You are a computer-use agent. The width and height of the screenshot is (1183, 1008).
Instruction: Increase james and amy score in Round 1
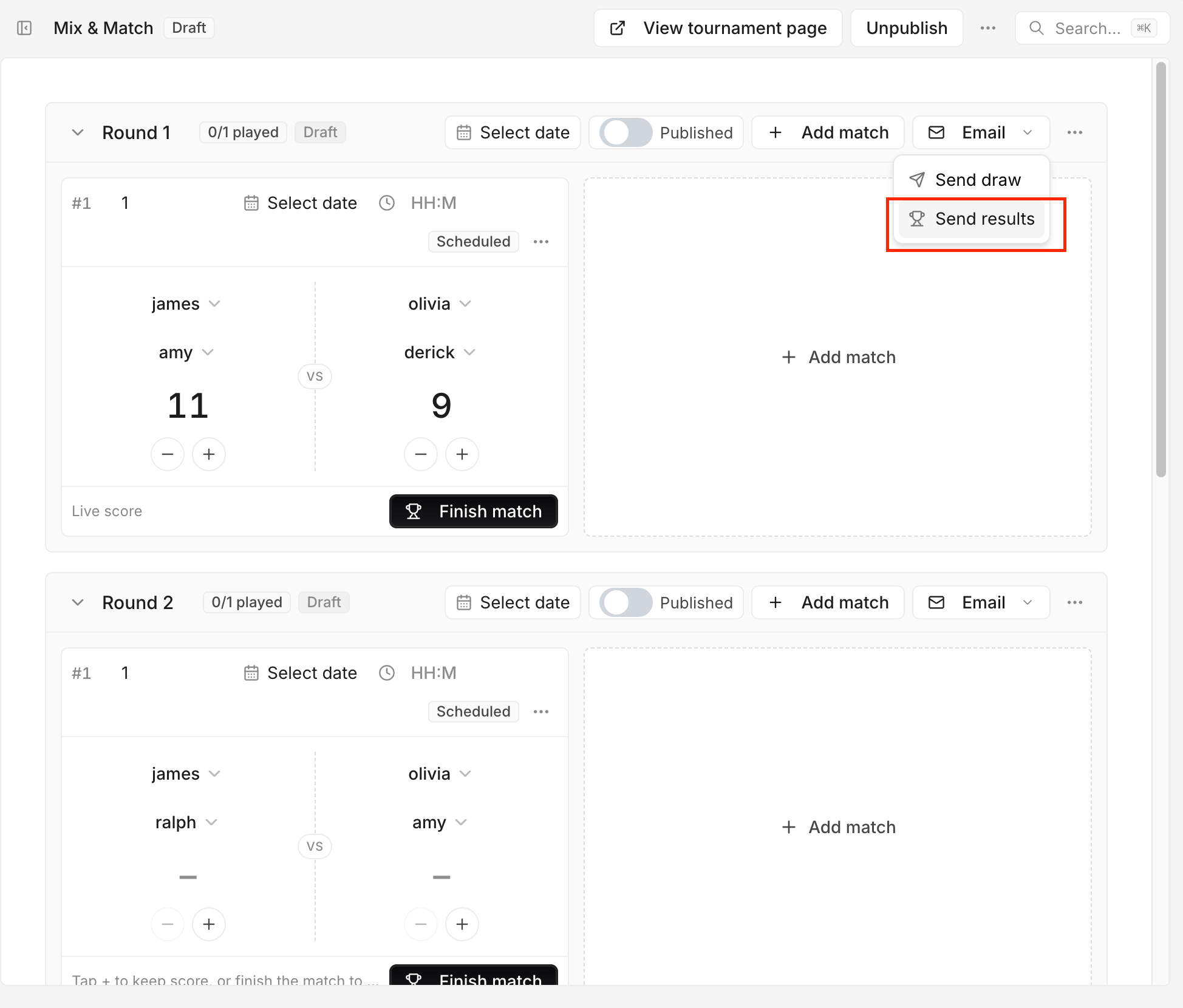[x=209, y=454]
